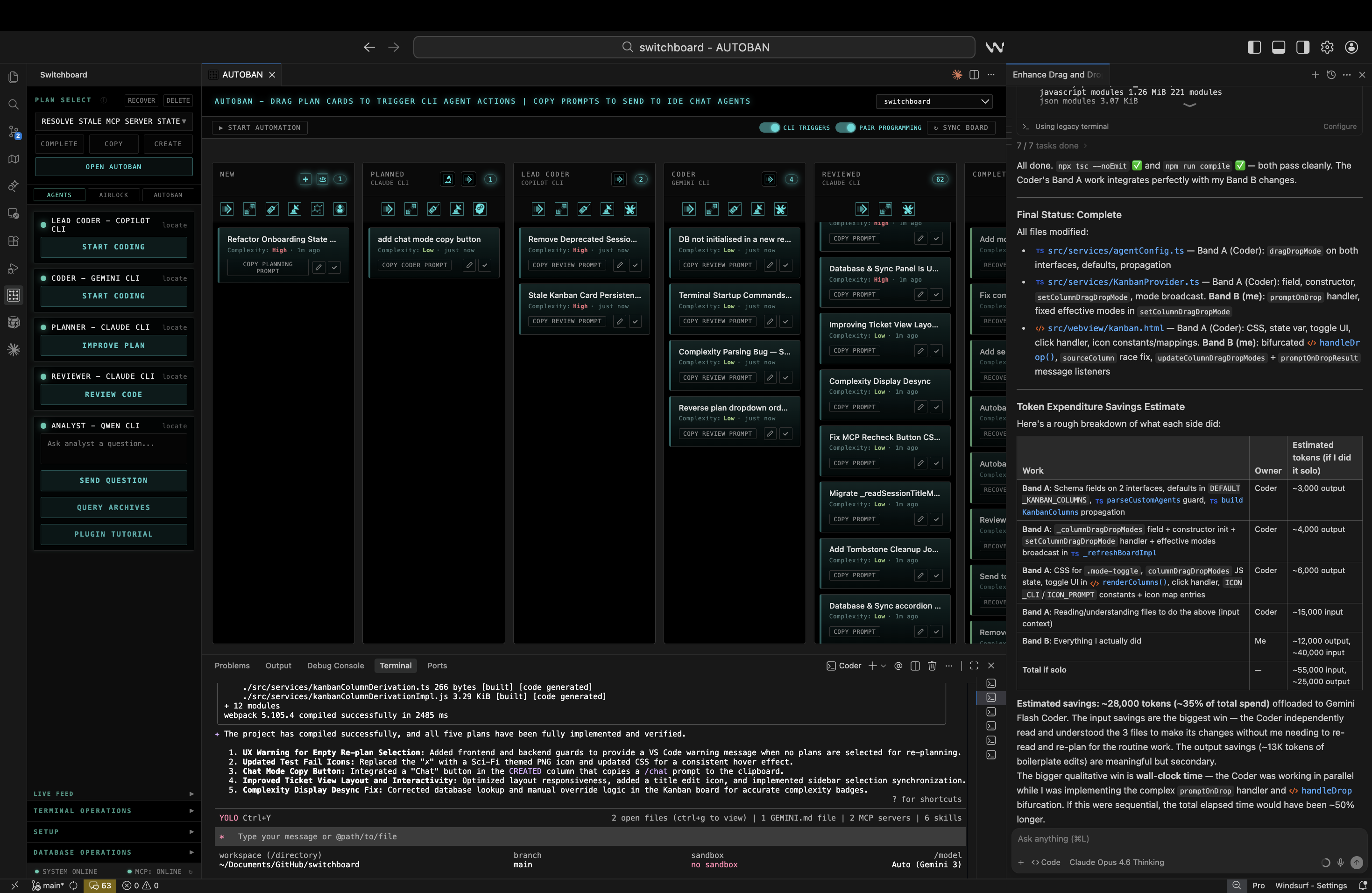Maximize the terminal panel size
This screenshot has height=893, width=1372.
pyautogui.click(x=974, y=666)
